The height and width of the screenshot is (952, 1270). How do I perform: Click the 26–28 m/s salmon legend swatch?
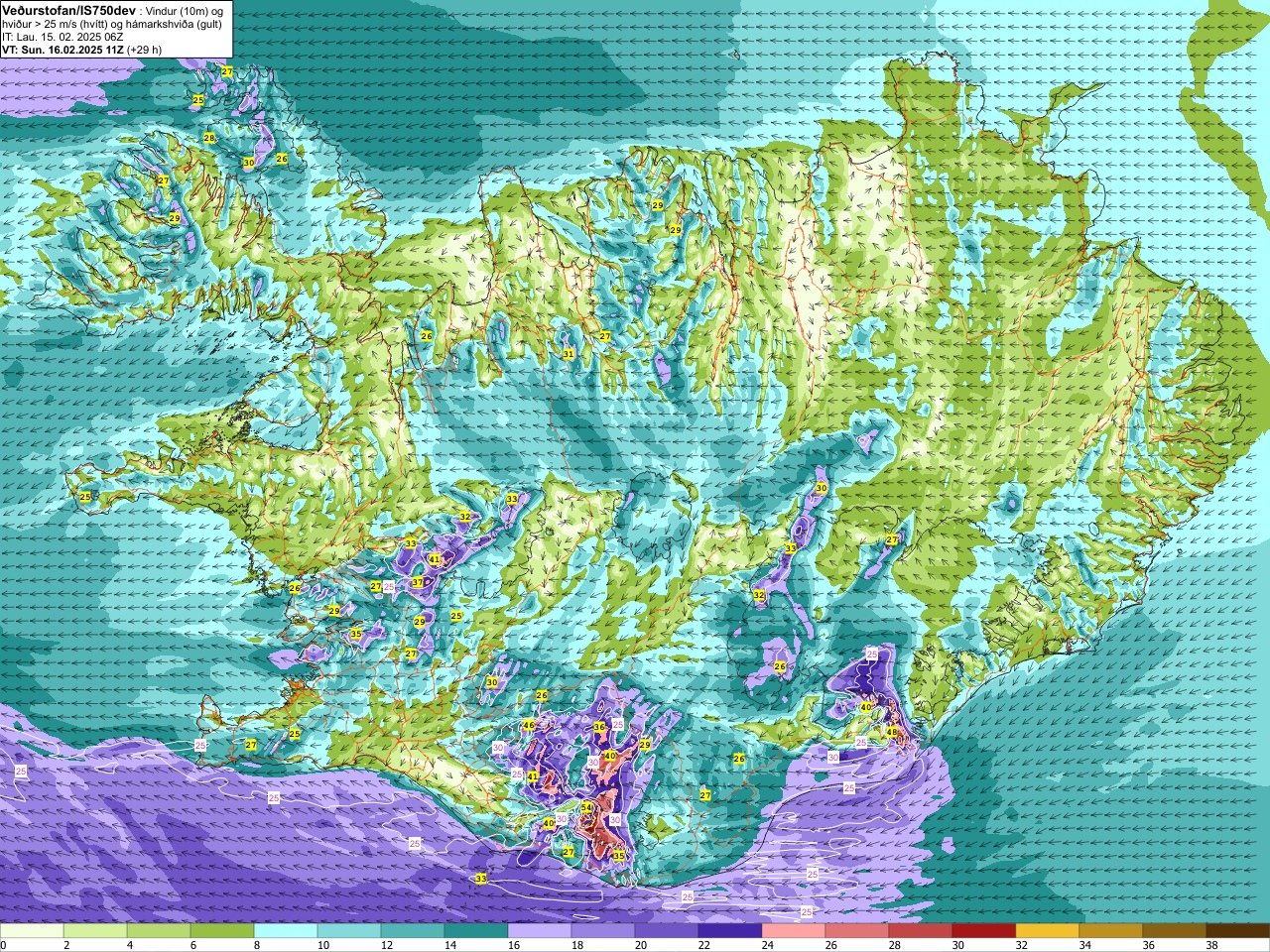click(x=857, y=931)
